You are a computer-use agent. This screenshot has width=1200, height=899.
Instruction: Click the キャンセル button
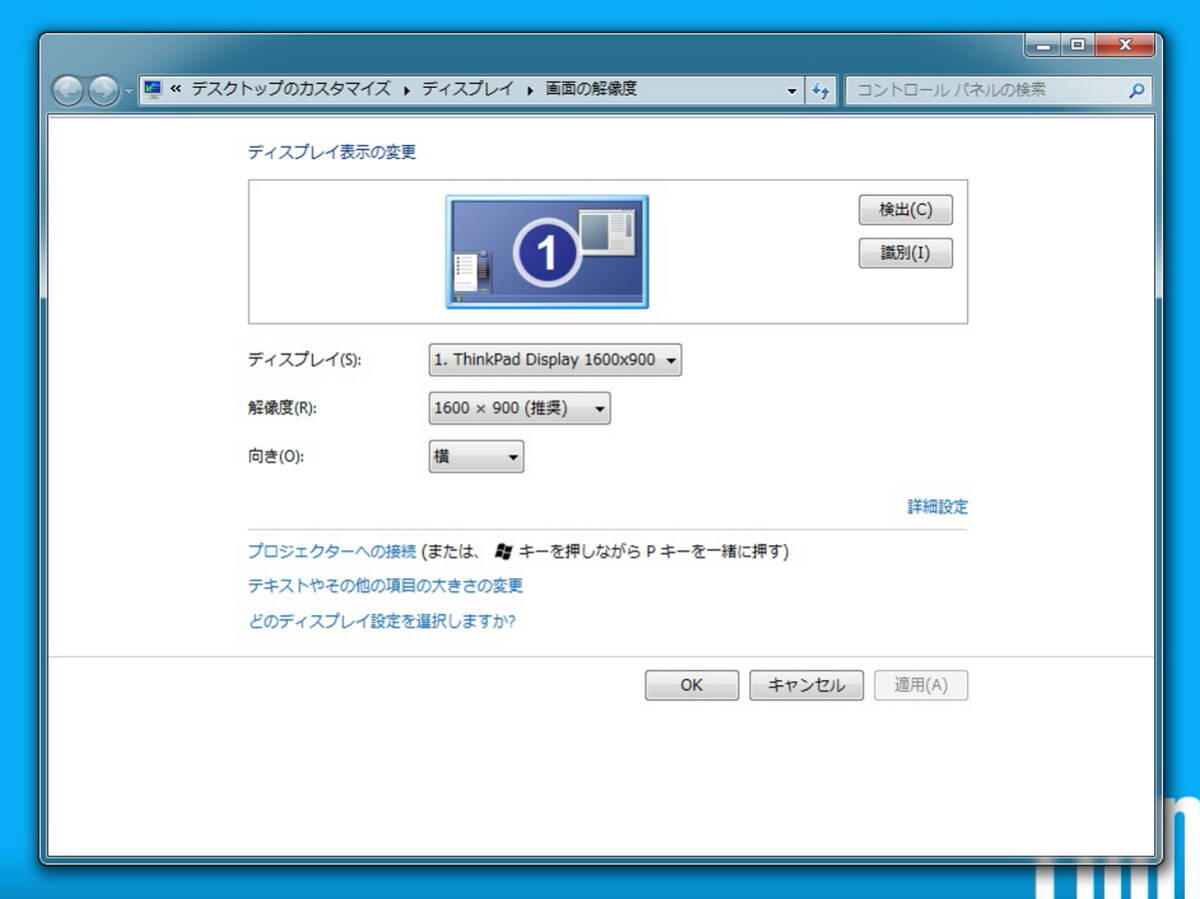click(x=806, y=685)
